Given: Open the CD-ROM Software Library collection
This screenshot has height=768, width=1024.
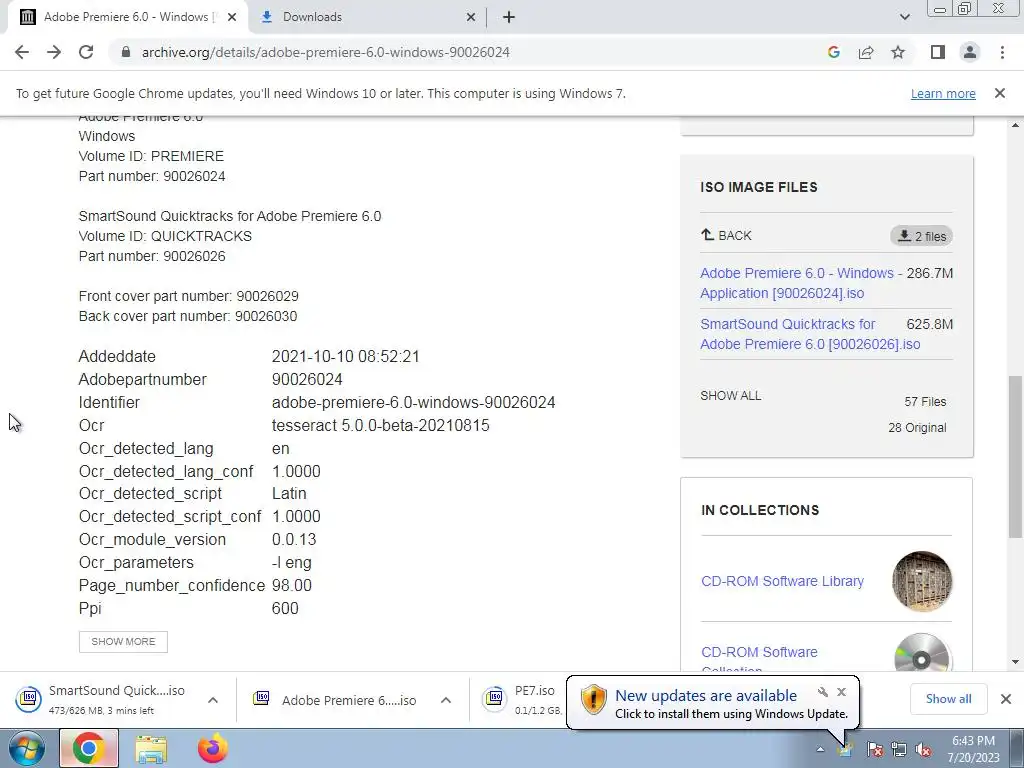Looking at the screenshot, I should pos(782,581).
